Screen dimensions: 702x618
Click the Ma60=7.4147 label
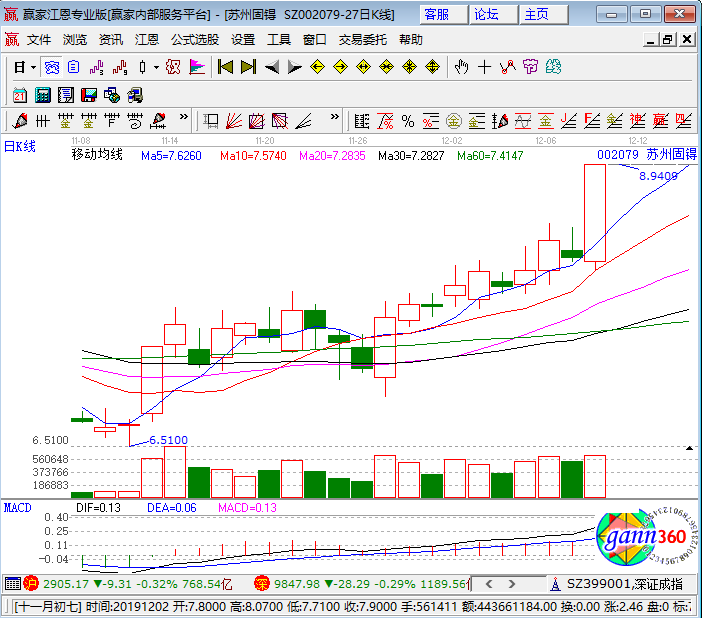490,156
